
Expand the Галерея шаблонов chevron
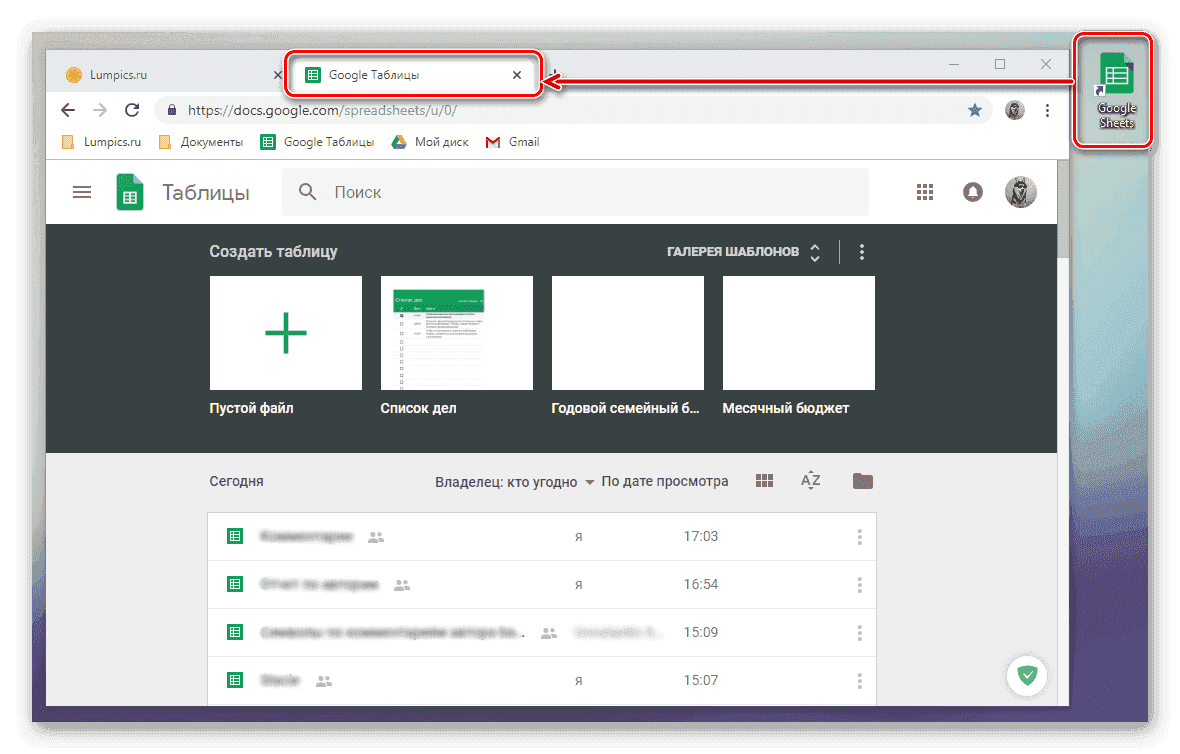pos(814,252)
